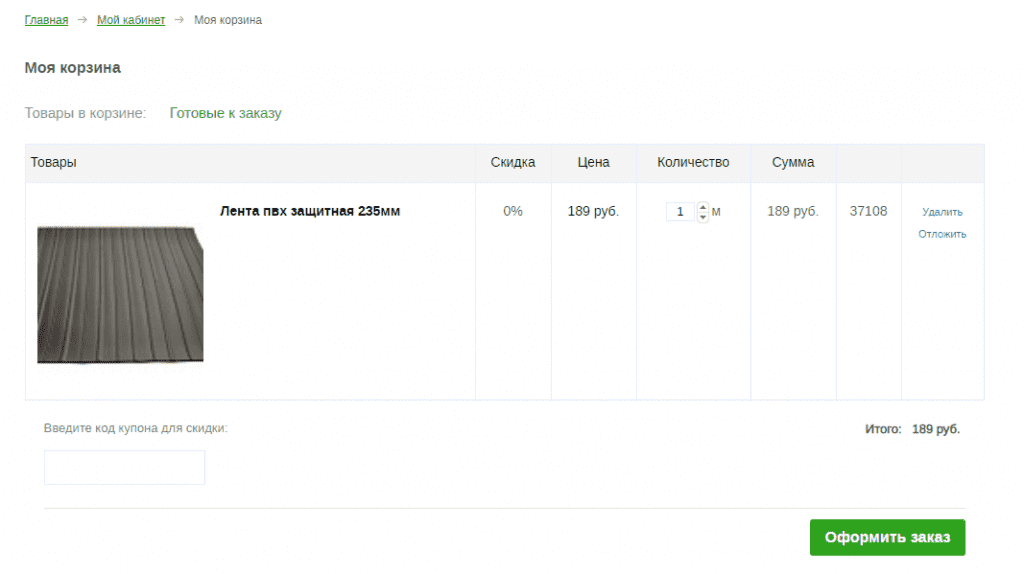Click the Цена column header
The image size is (1024, 574).
(594, 162)
